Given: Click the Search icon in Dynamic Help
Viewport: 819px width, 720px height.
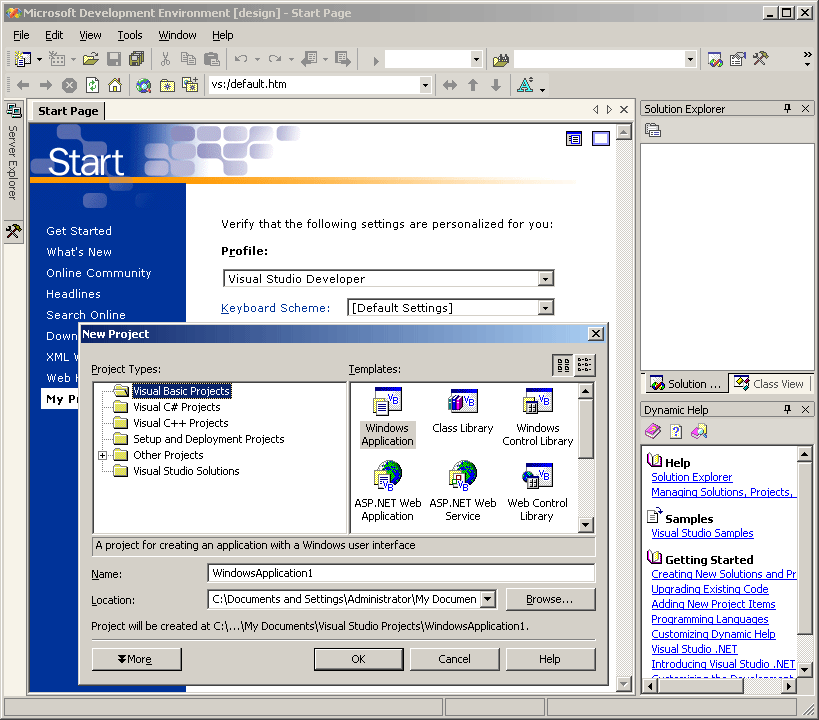Looking at the screenshot, I should point(699,431).
